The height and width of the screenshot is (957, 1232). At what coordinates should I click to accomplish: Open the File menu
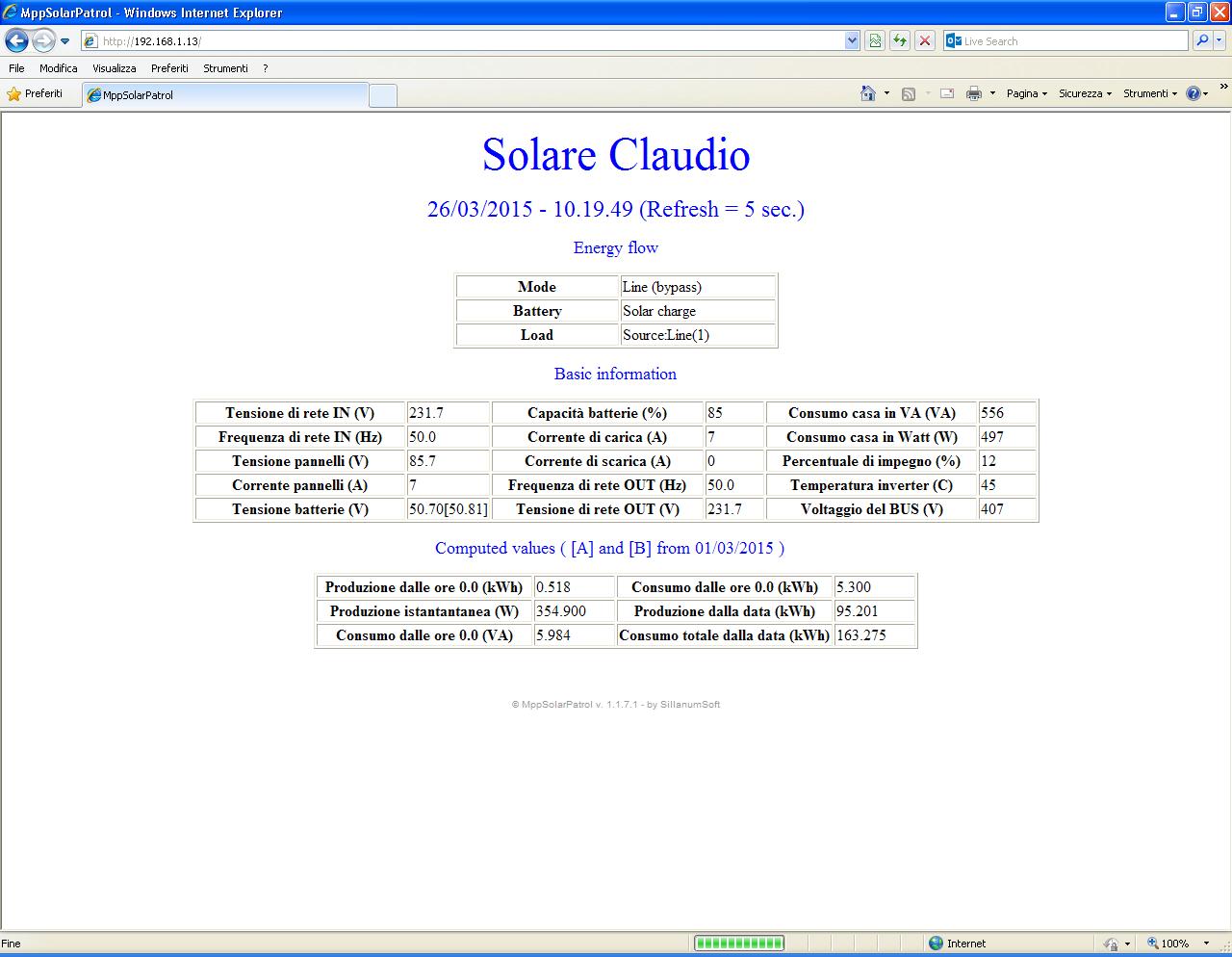pyautogui.click(x=16, y=68)
